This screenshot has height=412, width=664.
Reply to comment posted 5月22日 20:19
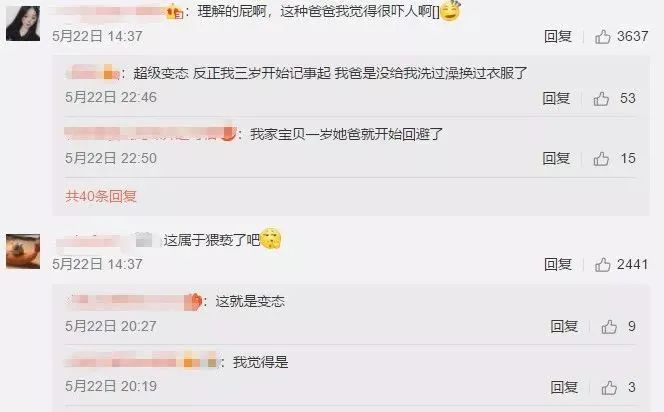[x=564, y=387]
